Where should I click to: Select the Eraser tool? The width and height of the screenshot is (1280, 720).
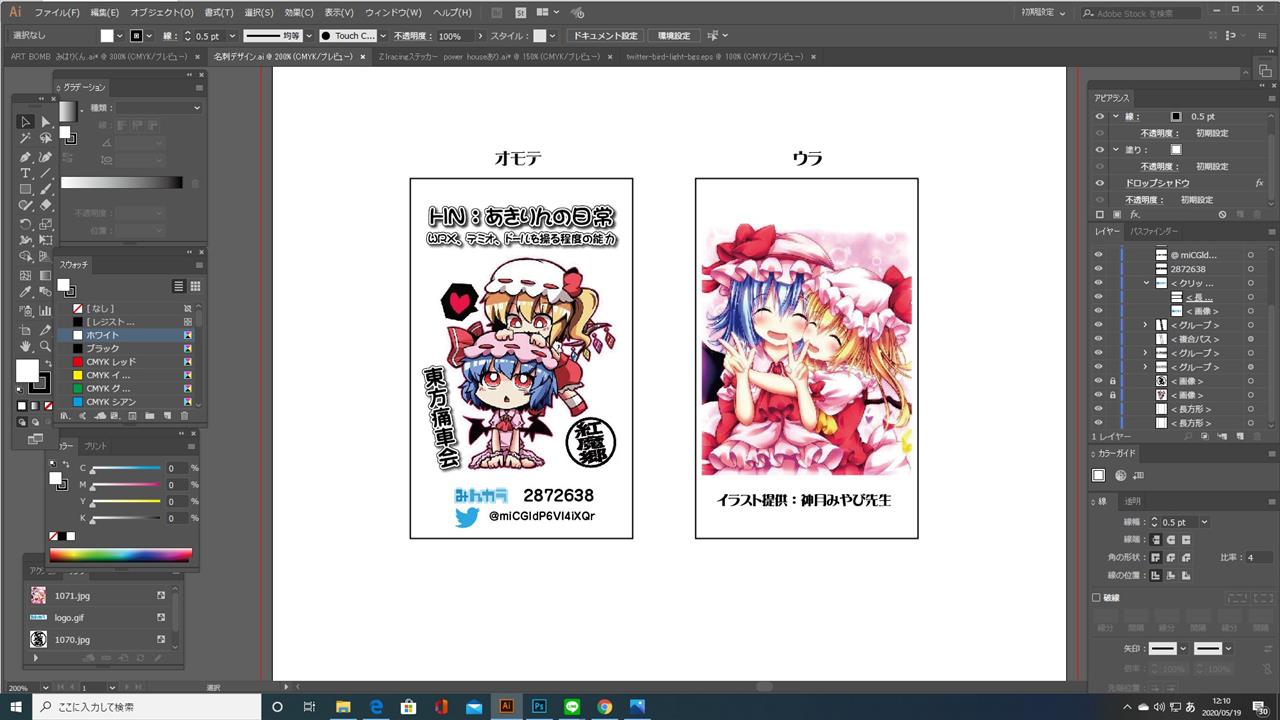(45, 207)
